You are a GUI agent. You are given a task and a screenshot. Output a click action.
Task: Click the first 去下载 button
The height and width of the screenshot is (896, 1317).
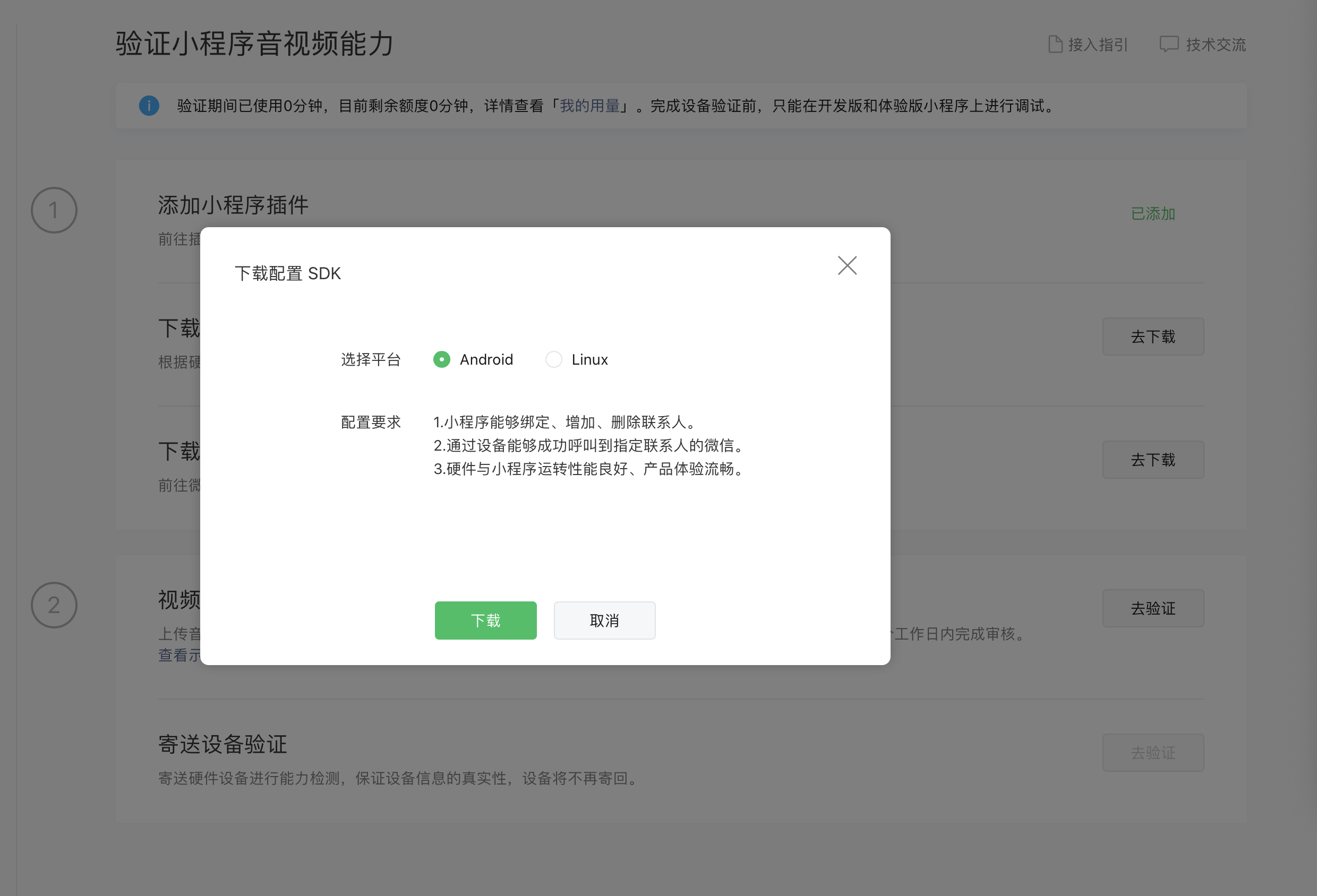click(1153, 337)
